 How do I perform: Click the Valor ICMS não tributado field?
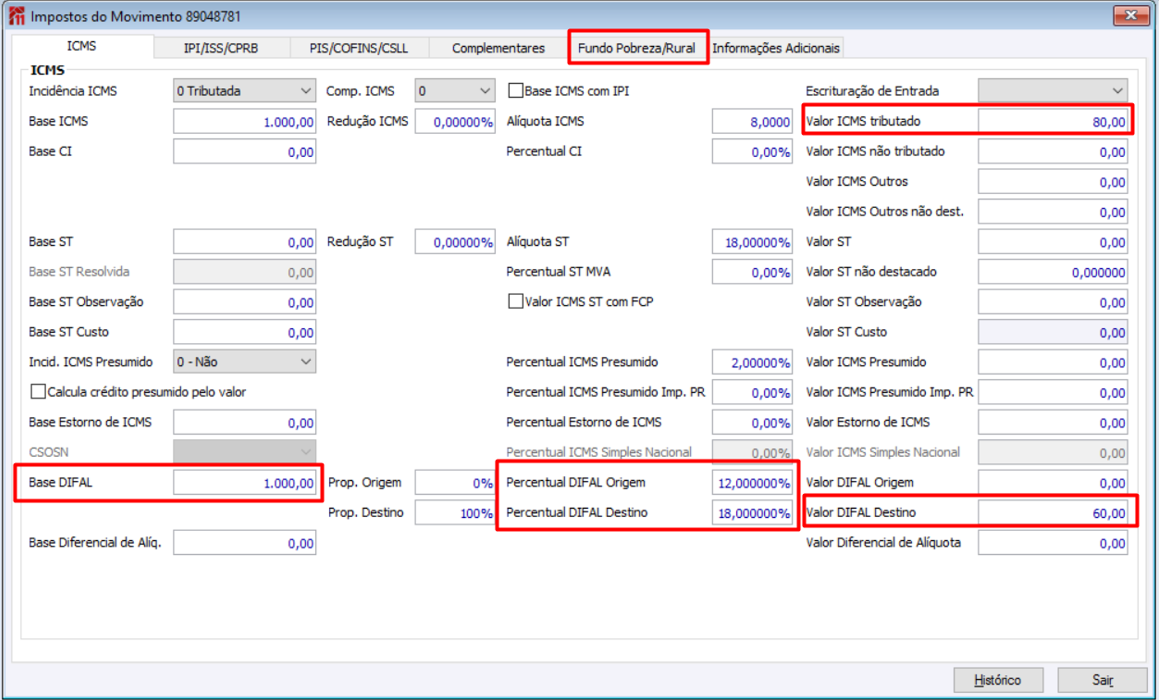click(x=1053, y=152)
